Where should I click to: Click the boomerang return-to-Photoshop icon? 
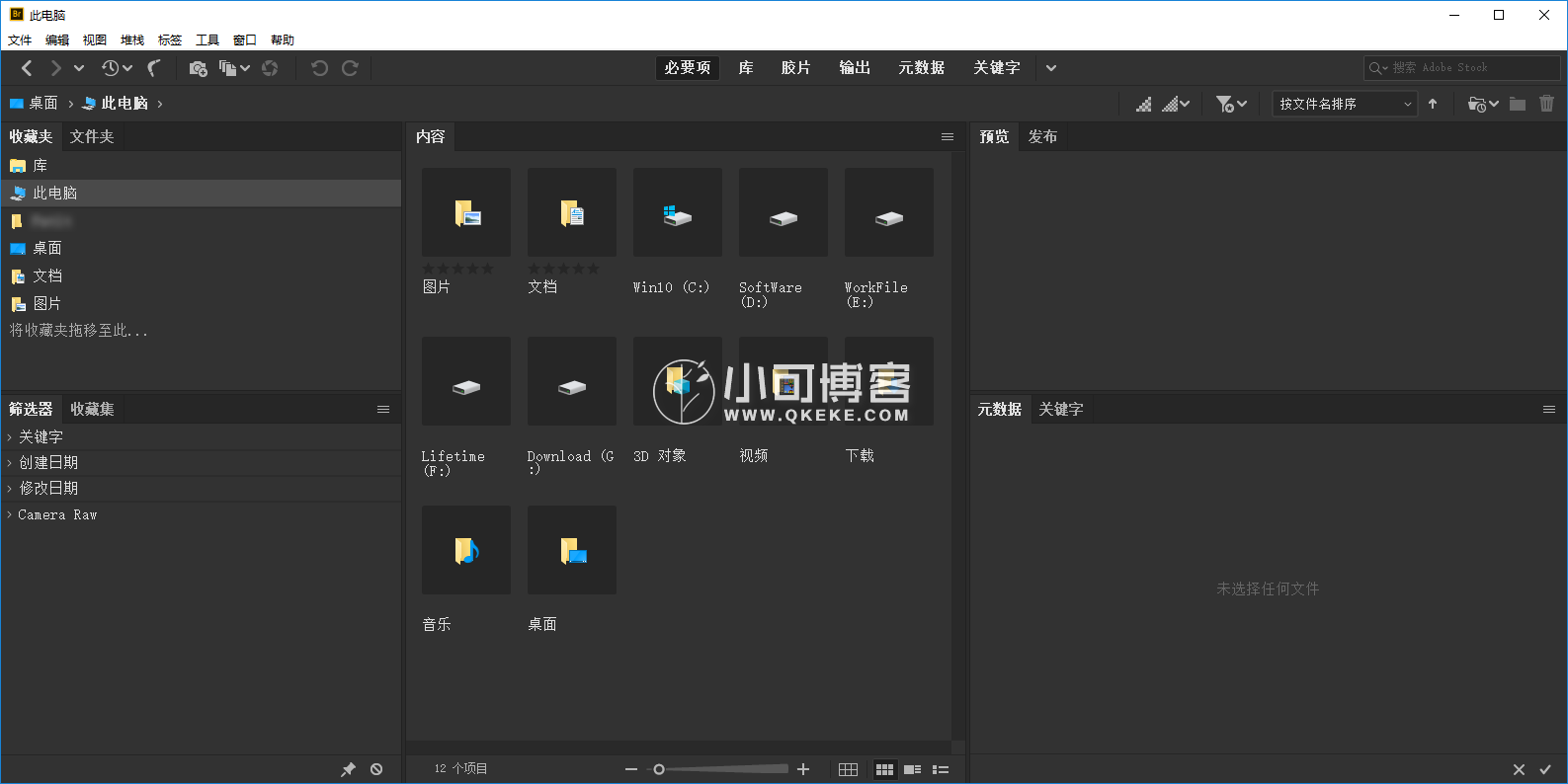(154, 68)
